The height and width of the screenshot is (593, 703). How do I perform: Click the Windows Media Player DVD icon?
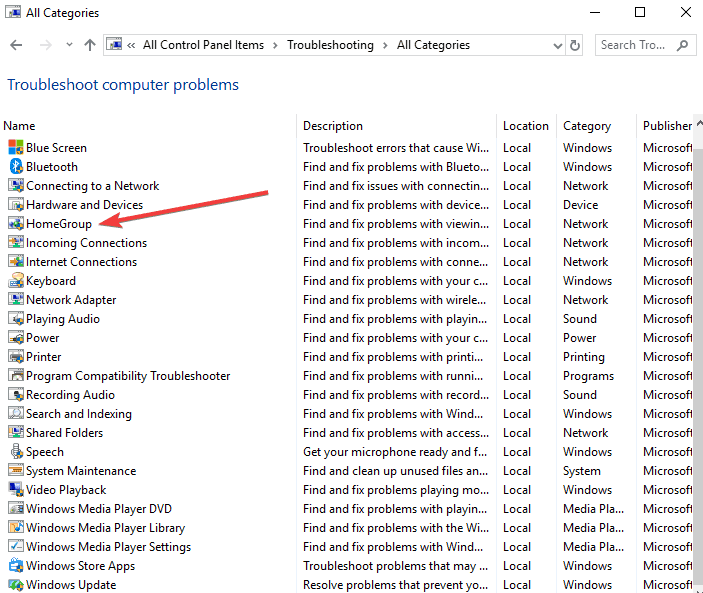pos(16,508)
